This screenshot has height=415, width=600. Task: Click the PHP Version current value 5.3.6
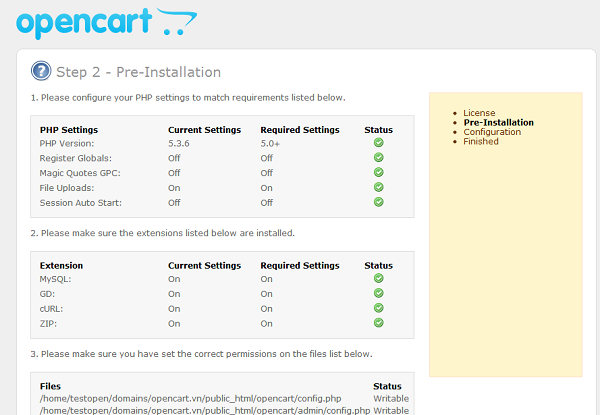180,144
